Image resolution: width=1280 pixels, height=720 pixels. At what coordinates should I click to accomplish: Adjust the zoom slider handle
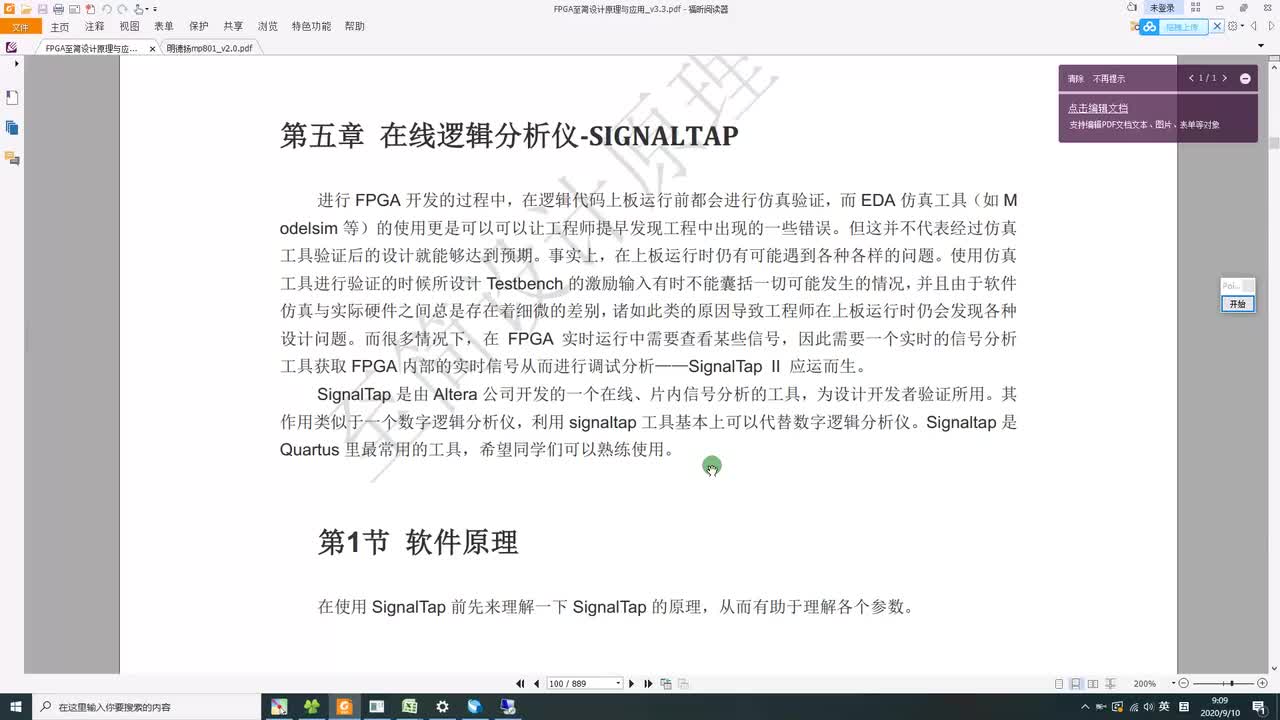click(x=1232, y=683)
